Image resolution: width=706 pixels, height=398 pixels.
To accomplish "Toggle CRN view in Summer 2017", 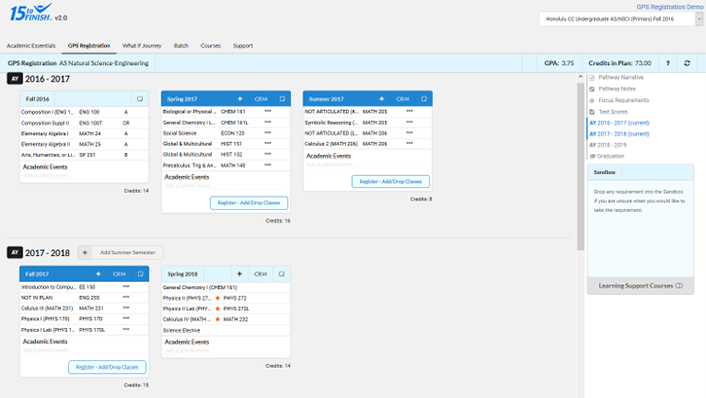I will pos(403,99).
